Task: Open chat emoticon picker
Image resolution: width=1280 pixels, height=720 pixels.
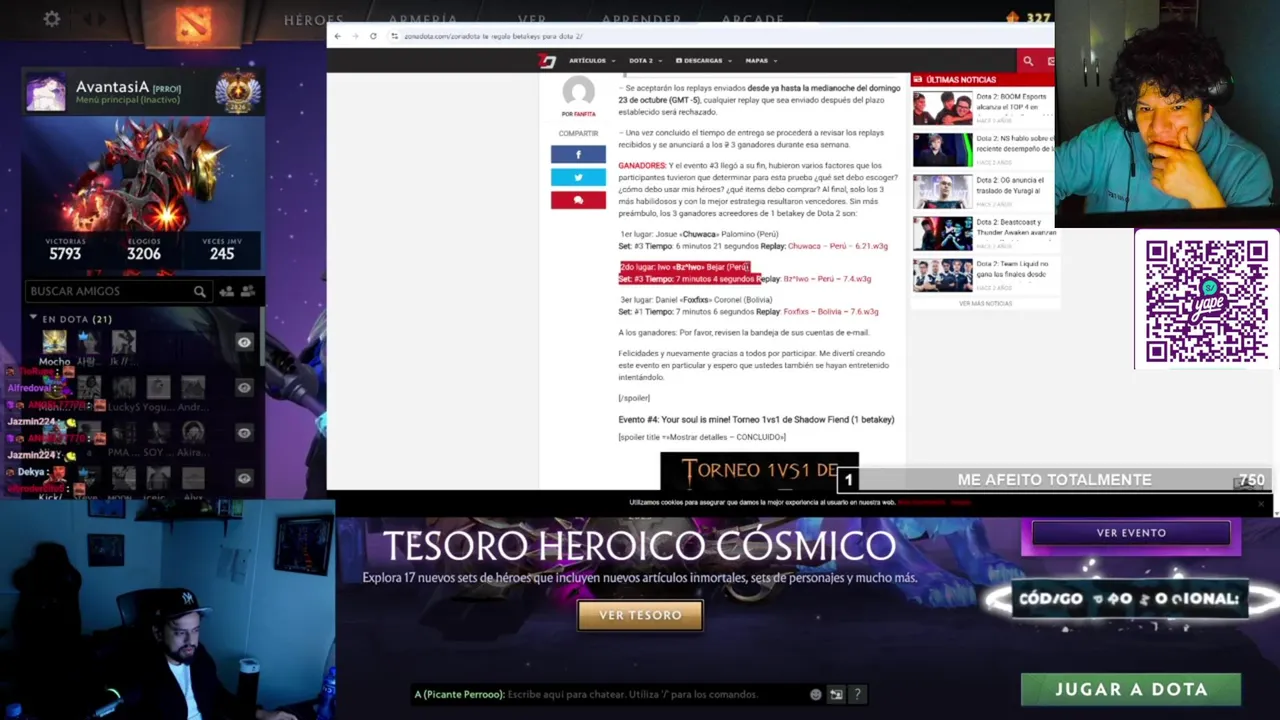Action: click(816, 694)
